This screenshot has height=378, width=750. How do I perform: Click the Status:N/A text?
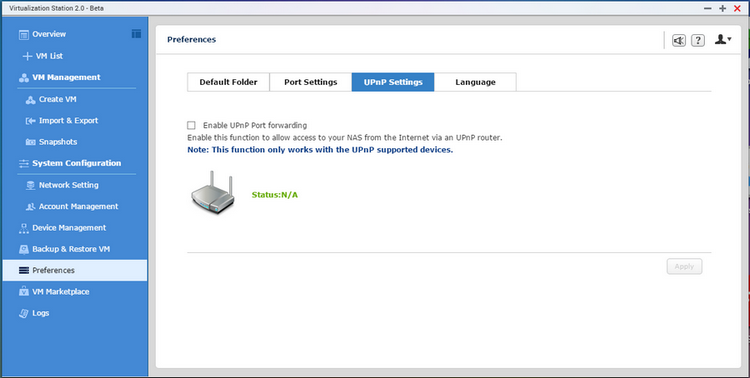275,195
